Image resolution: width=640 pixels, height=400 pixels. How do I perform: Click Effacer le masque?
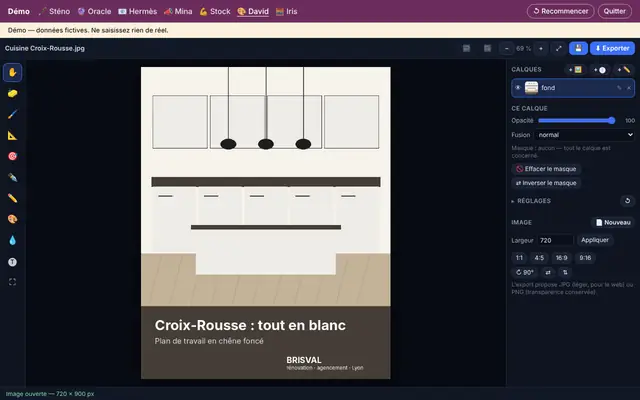click(x=546, y=169)
